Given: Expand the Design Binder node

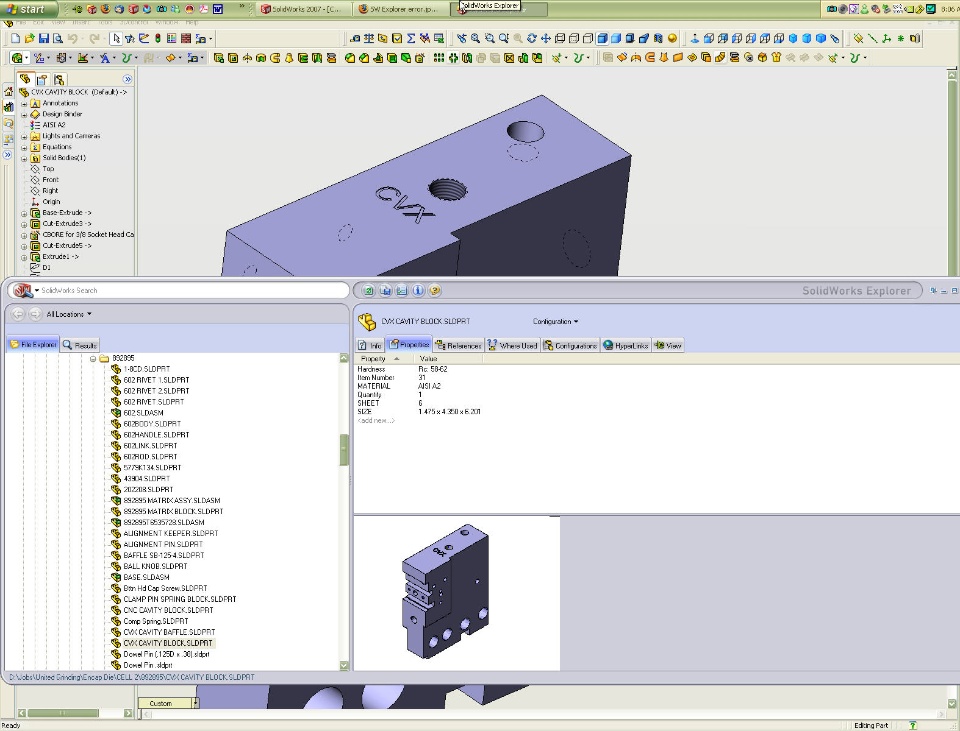Looking at the screenshot, I should (x=24, y=114).
